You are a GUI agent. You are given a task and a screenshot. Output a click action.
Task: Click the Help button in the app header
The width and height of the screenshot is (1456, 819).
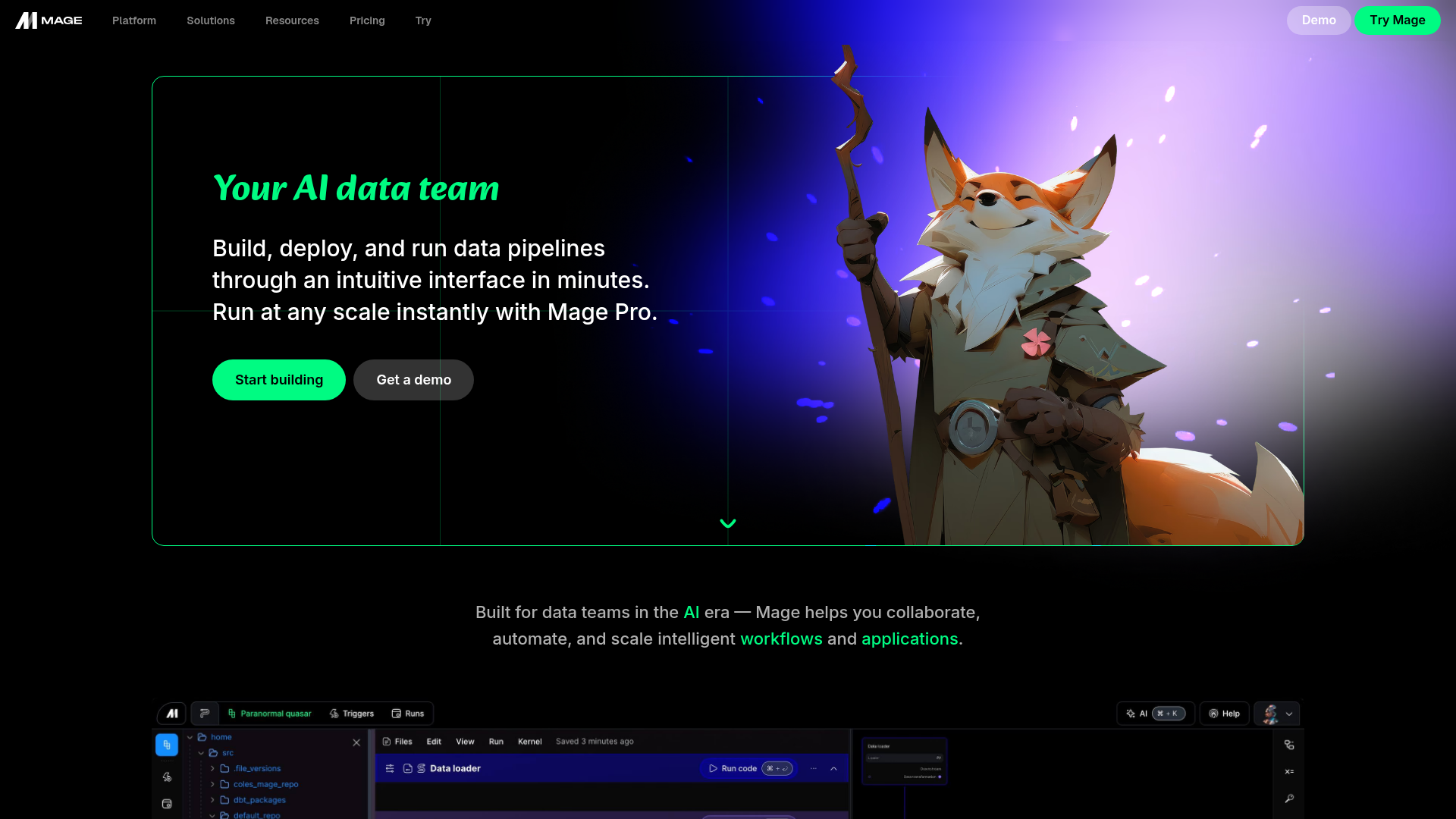pyautogui.click(x=1224, y=714)
